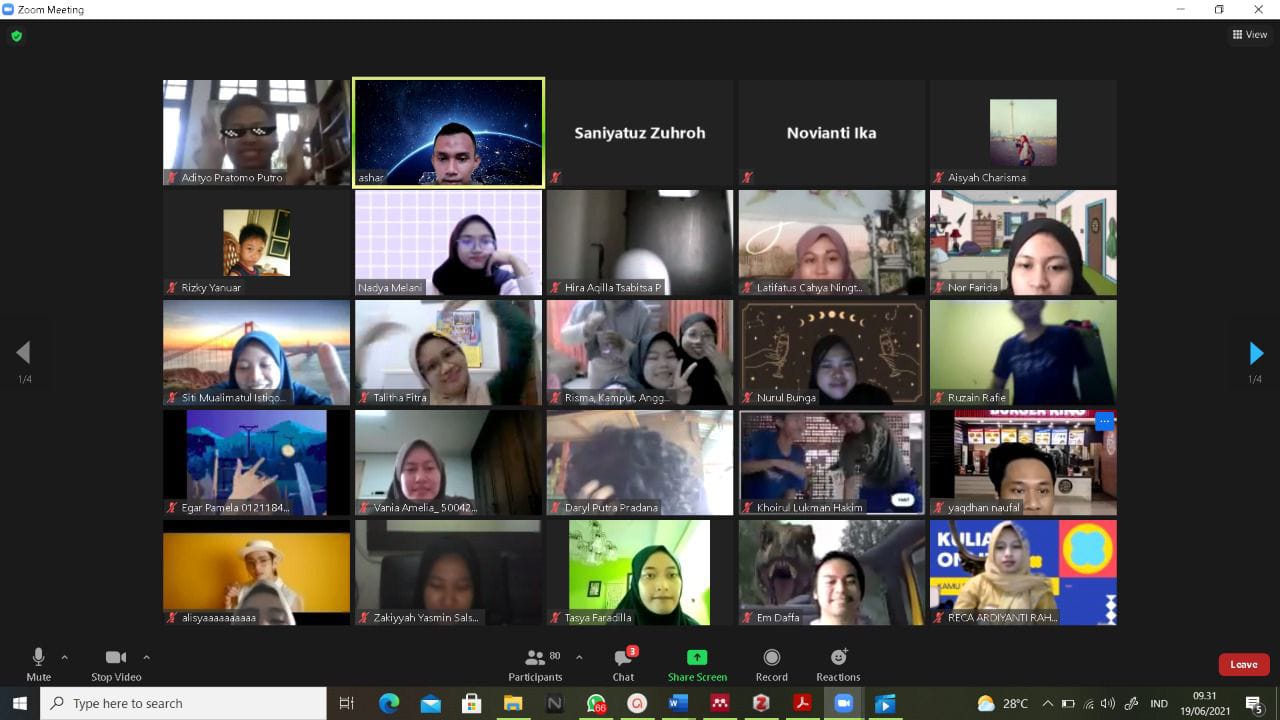Click the green encryption shield icon

click(x=16, y=36)
